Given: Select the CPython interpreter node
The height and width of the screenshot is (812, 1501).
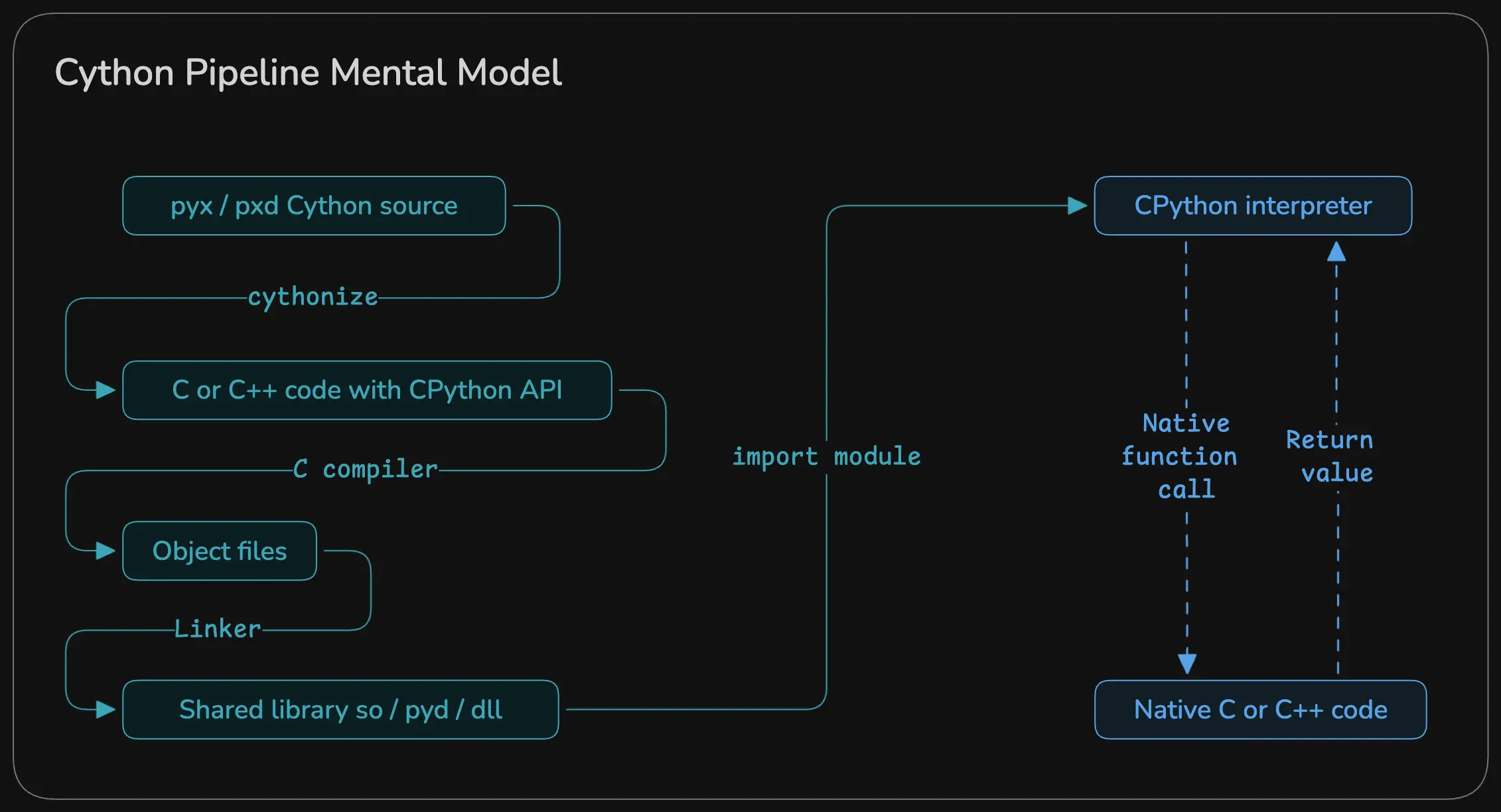Looking at the screenshot, I should click(x=1253, y=206).
